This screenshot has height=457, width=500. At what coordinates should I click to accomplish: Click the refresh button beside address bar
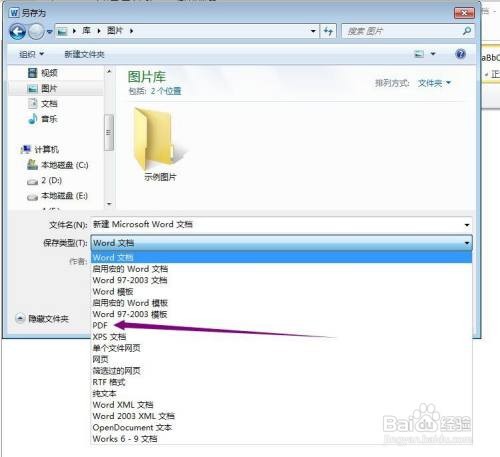[x=328, y=31]
